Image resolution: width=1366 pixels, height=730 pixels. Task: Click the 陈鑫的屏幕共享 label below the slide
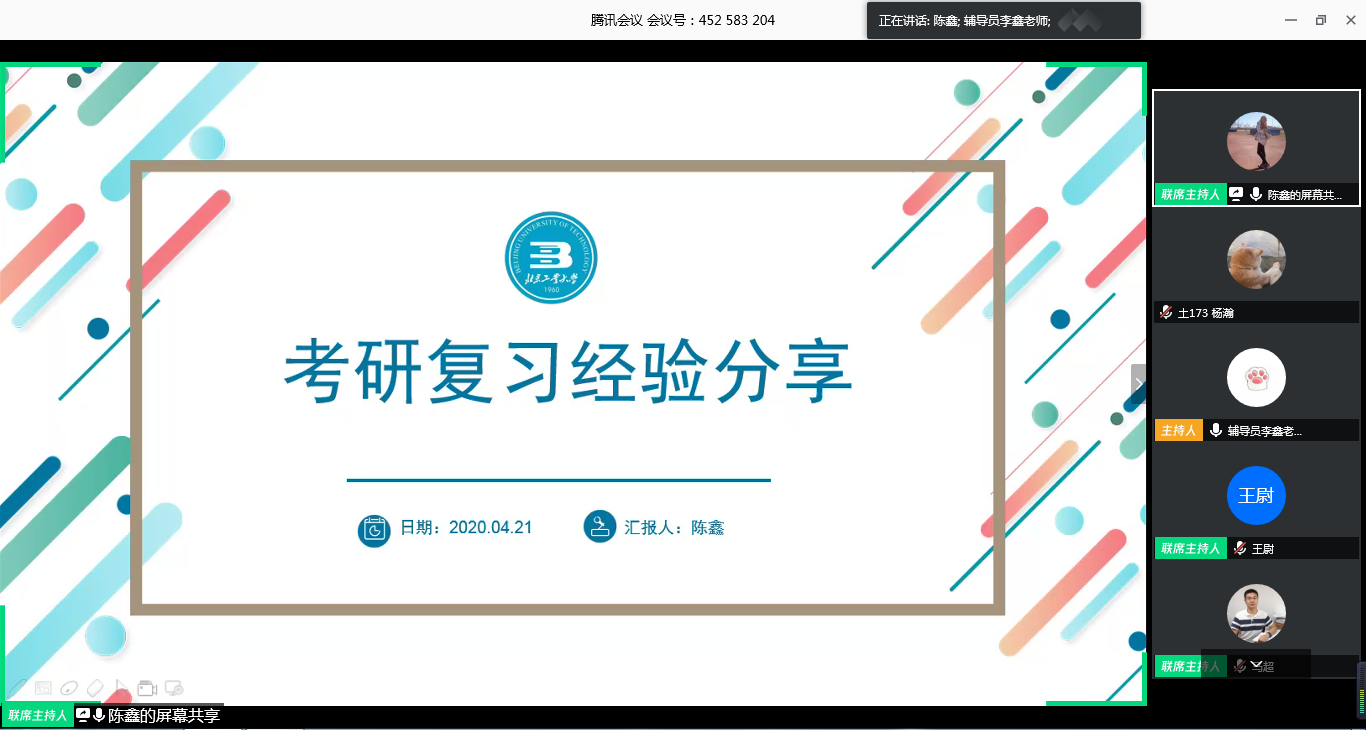click(163, 716)
